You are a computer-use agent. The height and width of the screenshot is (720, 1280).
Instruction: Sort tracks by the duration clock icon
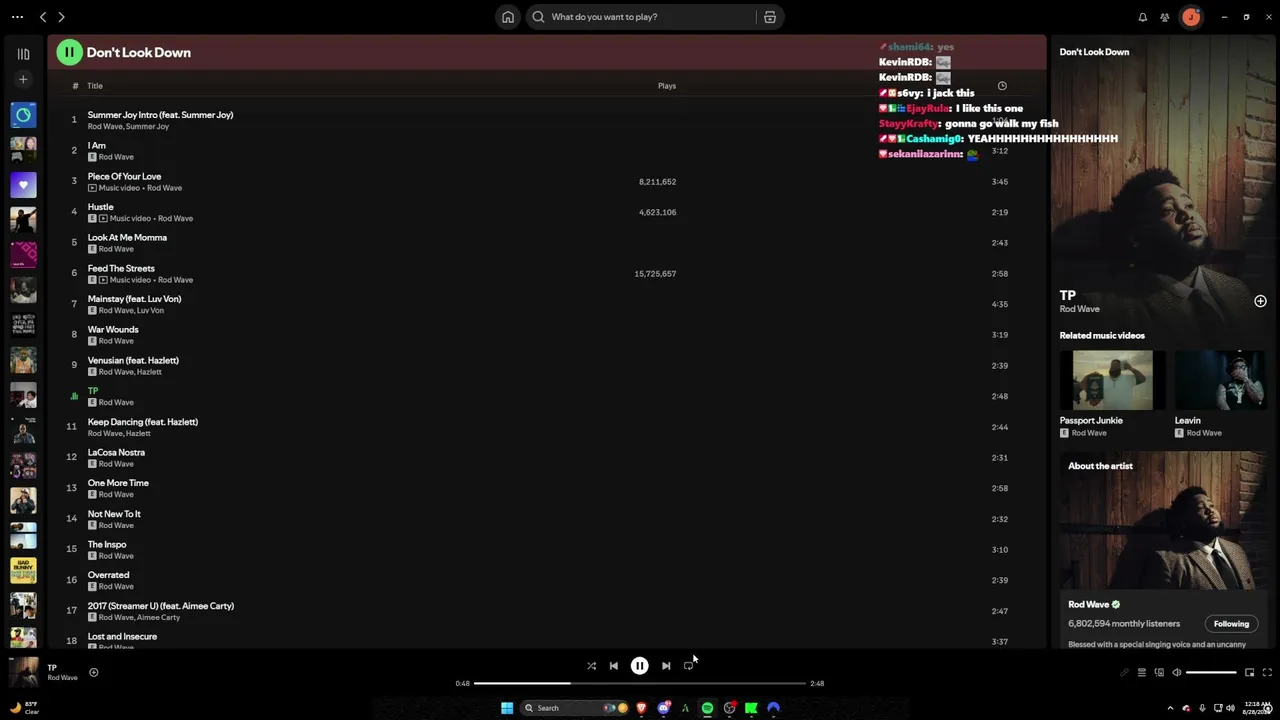pos(1002,86)
